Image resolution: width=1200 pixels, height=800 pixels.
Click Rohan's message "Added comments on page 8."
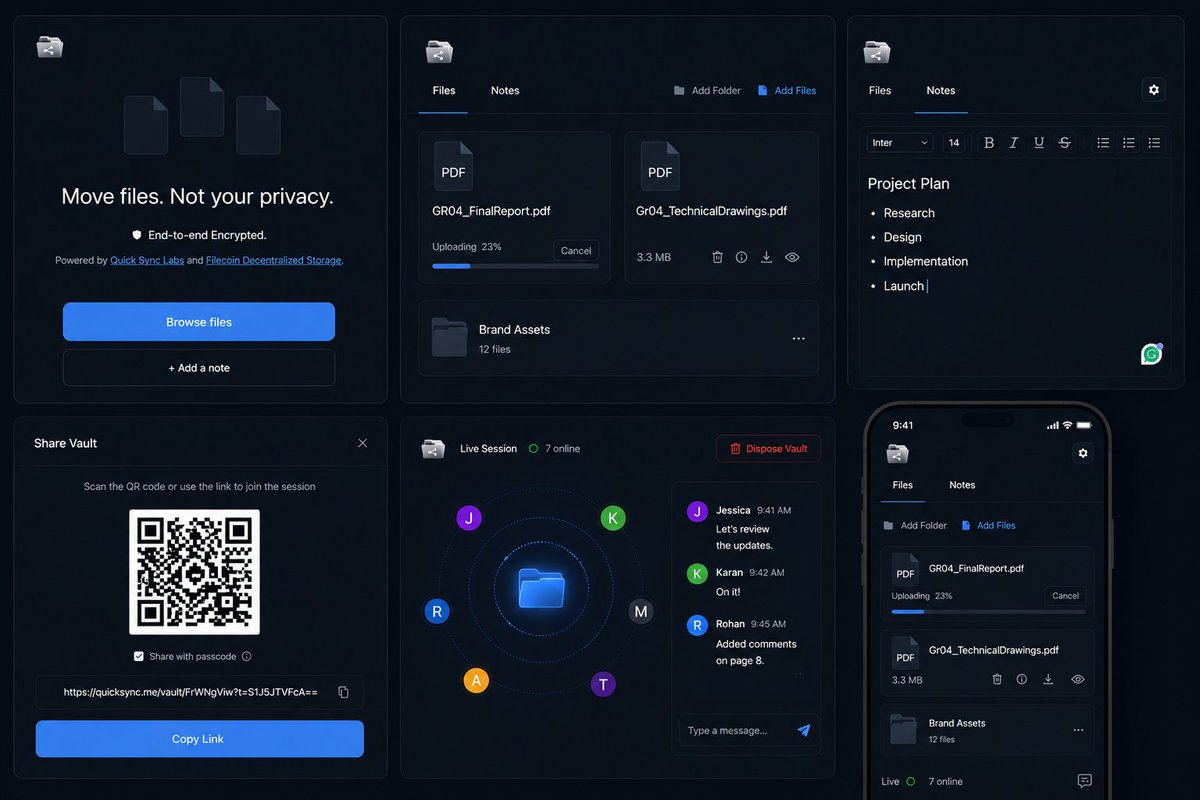coord(756,652)
